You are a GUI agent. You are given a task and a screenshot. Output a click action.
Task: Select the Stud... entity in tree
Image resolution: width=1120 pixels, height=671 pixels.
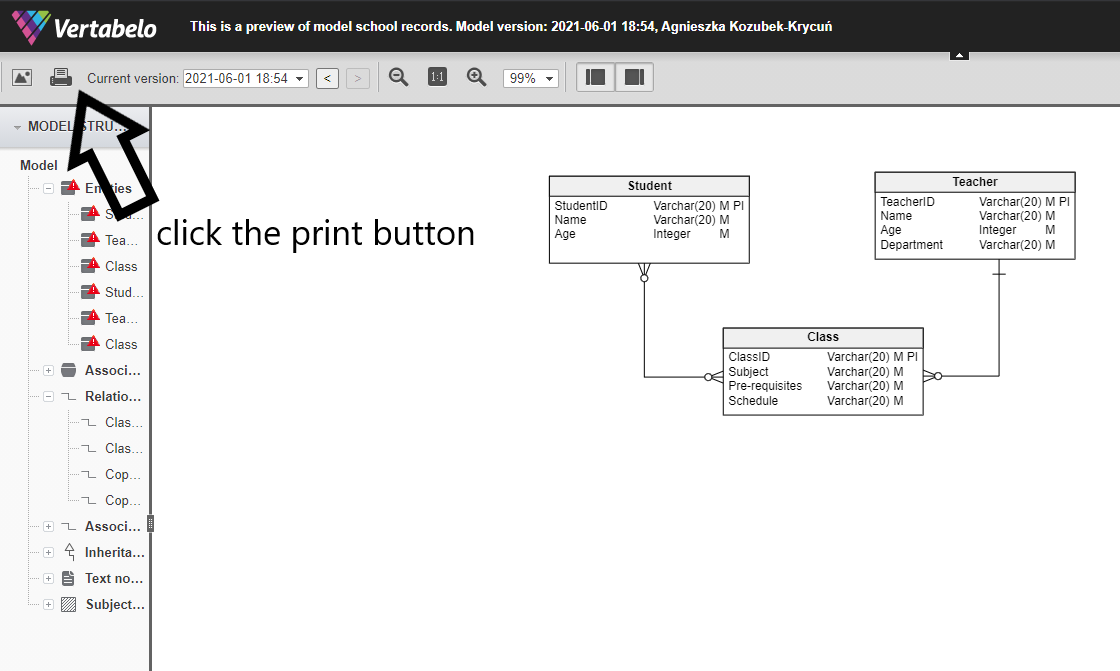coord(124,292)
